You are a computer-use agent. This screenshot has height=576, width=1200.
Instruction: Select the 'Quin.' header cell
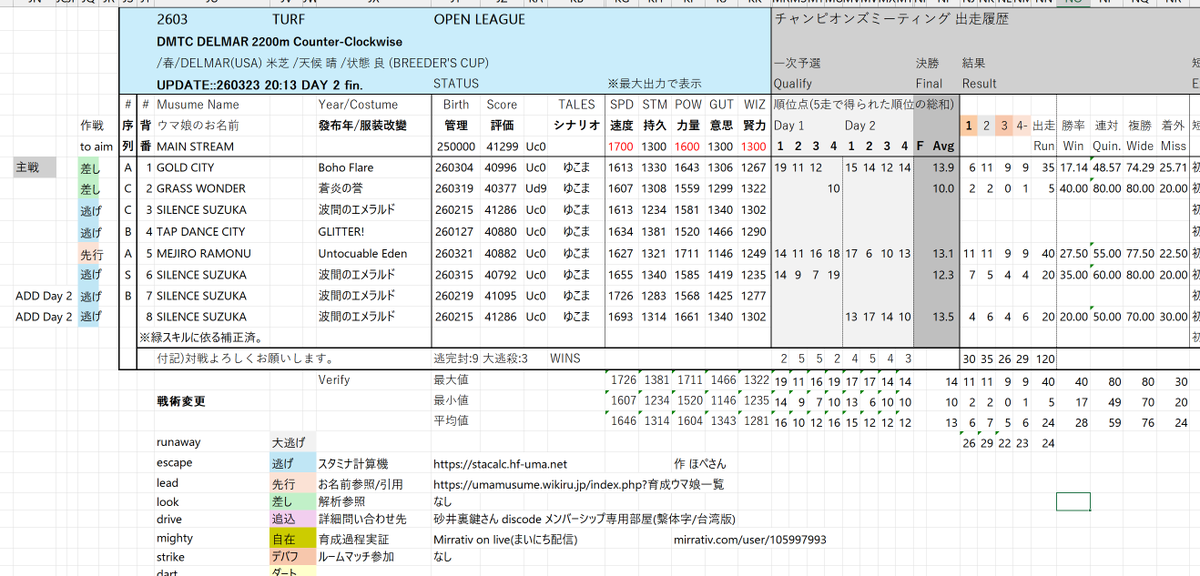[x=1106, y=146]
